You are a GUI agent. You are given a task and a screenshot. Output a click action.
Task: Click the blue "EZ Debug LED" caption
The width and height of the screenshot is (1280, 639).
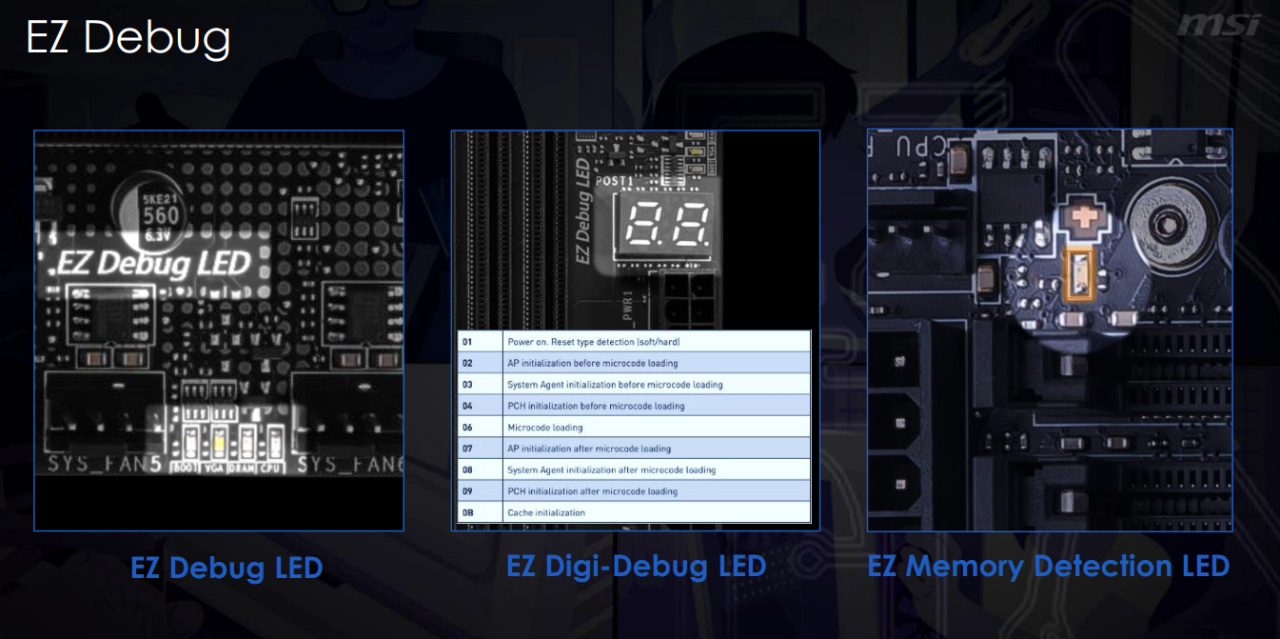click(227, 569)
